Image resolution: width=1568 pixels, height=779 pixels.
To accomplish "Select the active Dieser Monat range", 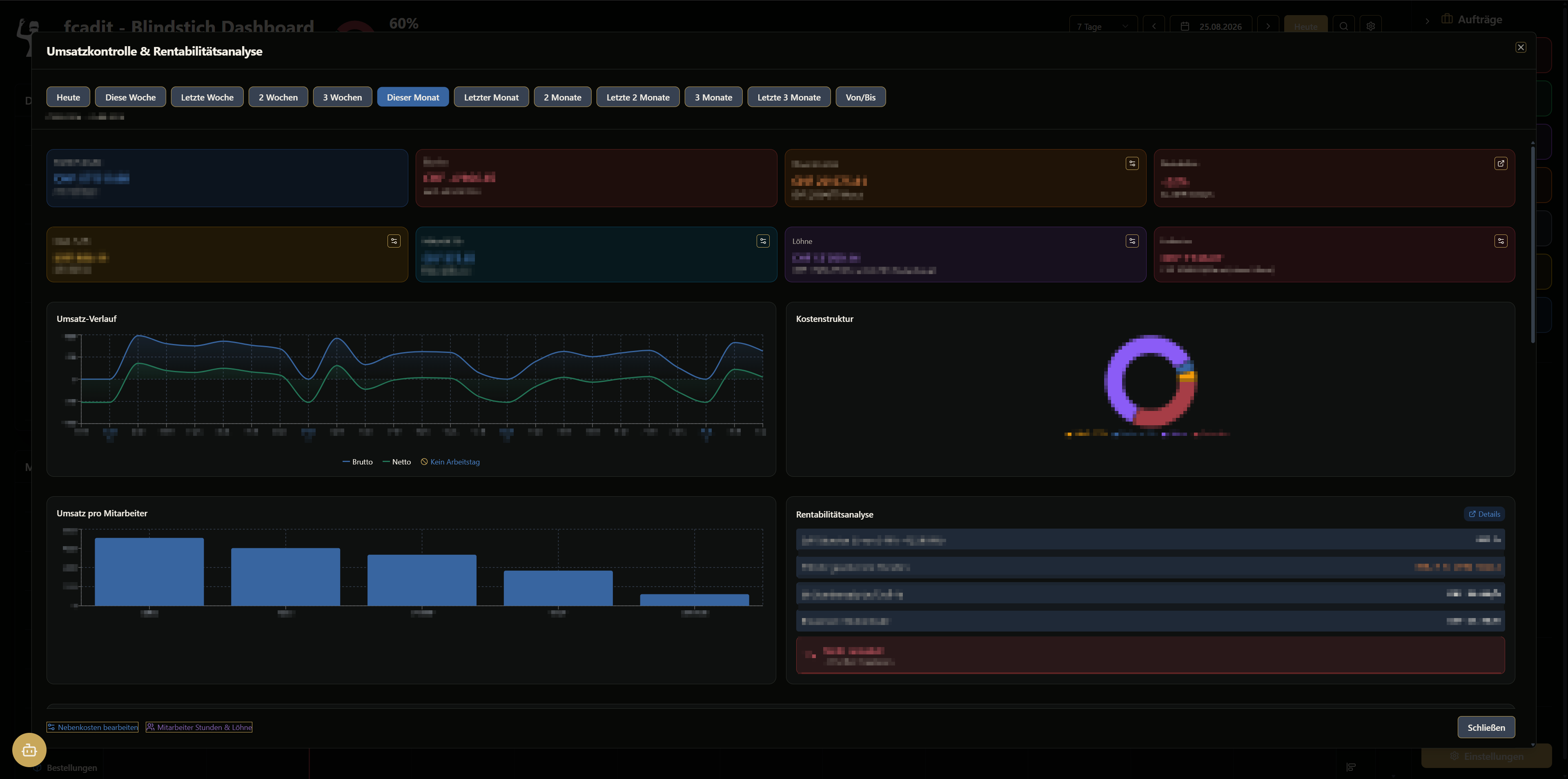I will pyautogui.click(x=413, y=97).
